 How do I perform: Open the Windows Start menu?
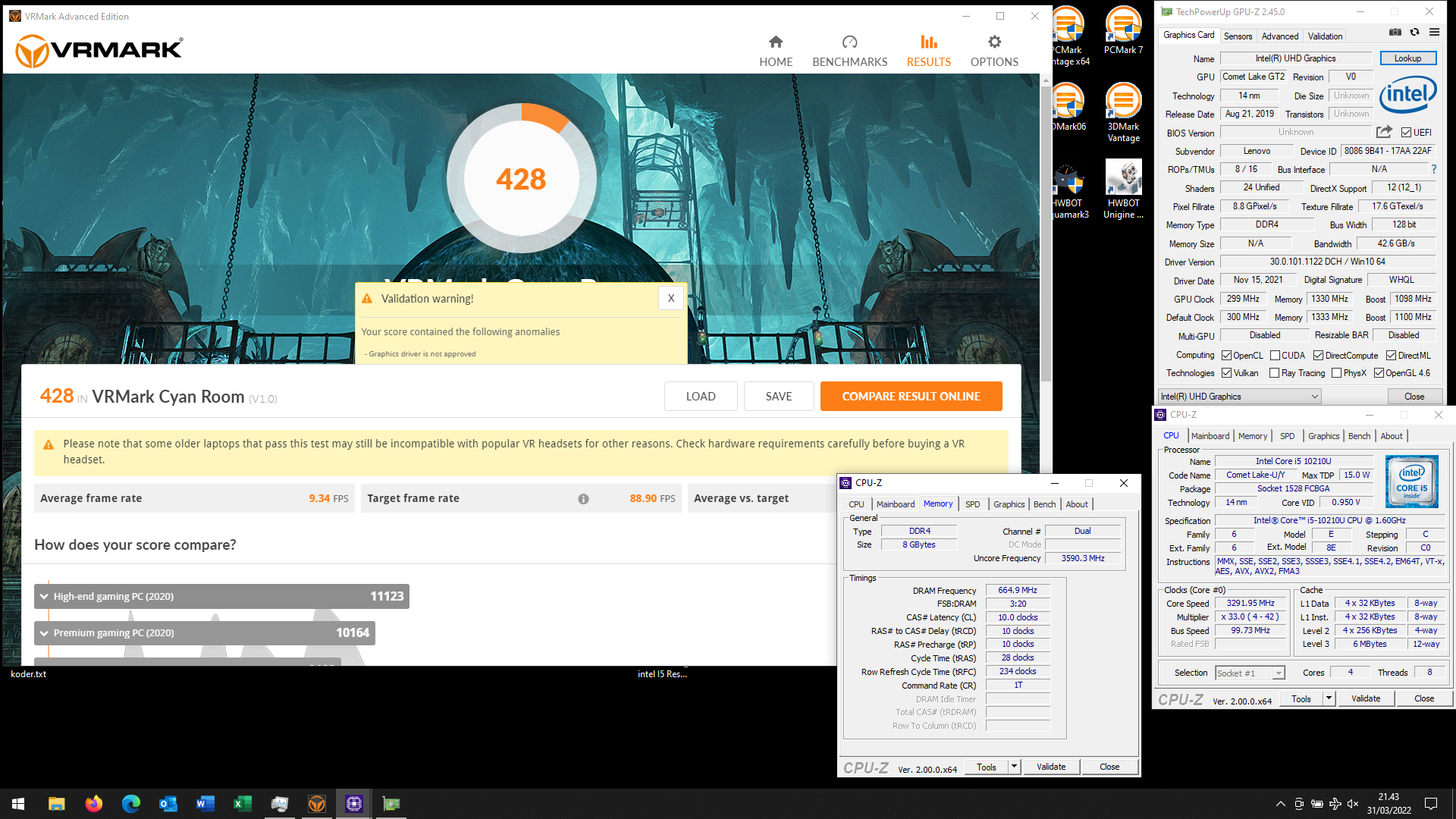tap(18, 804)
